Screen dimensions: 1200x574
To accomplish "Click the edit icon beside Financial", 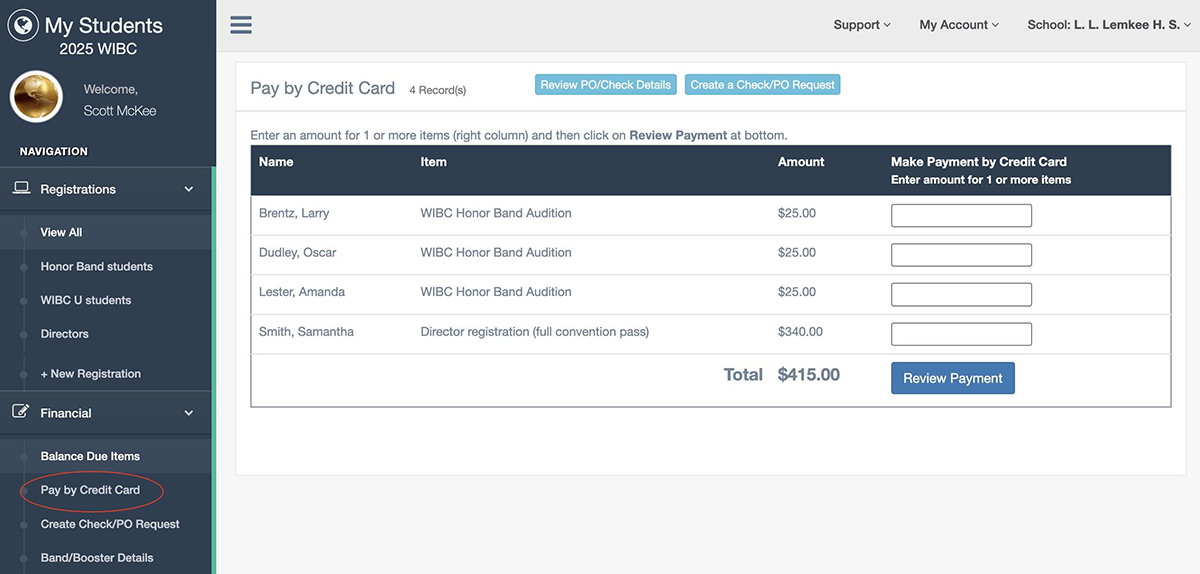I will 21,413.
